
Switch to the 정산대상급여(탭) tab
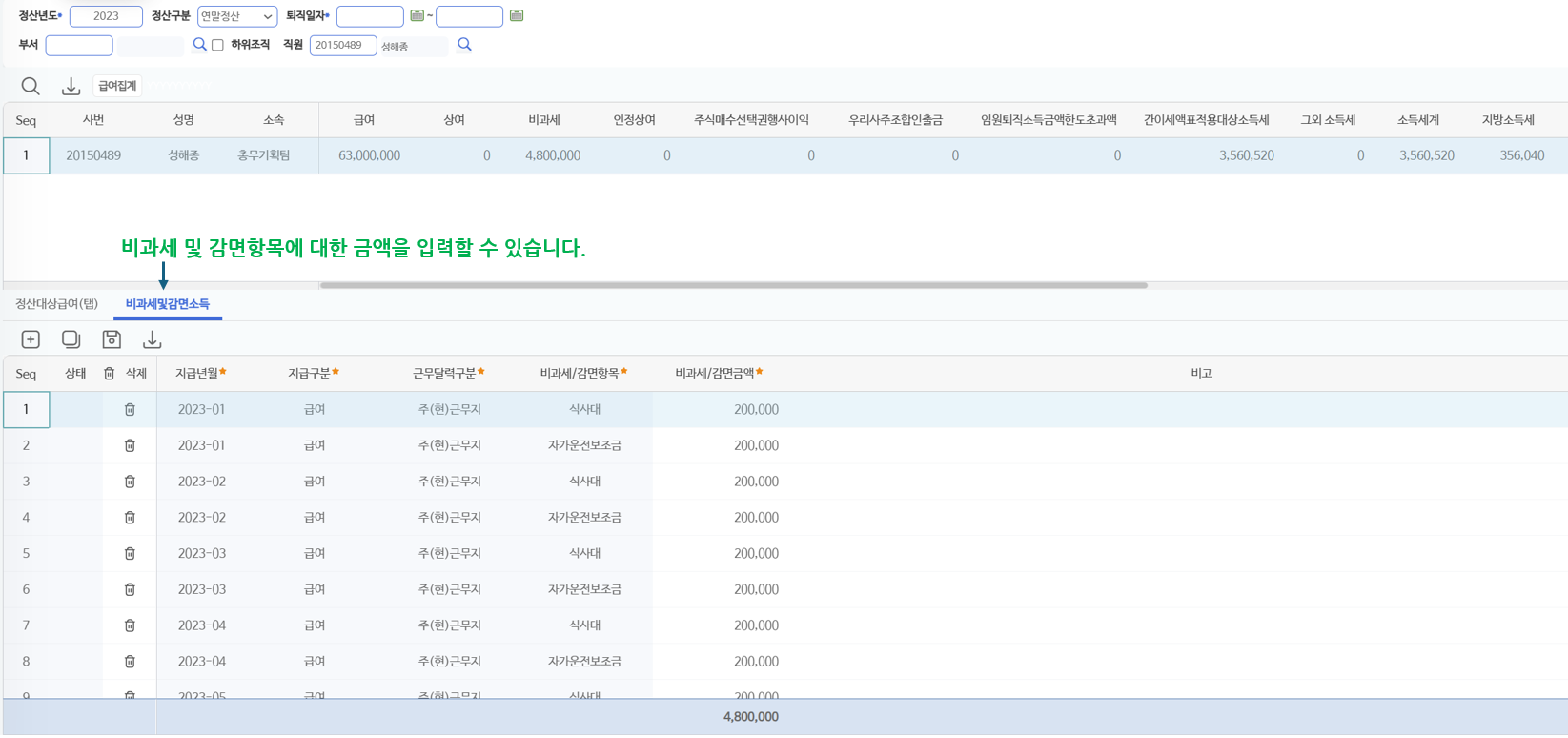pos(56,304)
